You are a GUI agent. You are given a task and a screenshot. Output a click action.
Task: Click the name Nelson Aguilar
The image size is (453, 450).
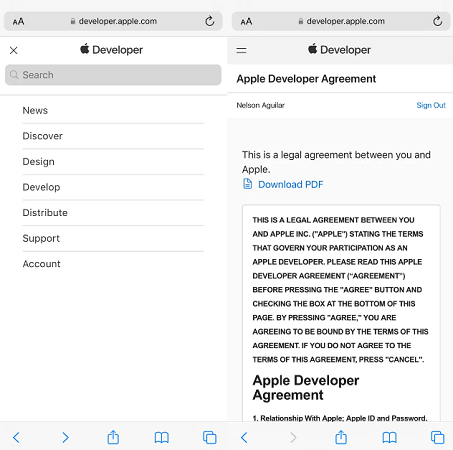pos(261,105)
